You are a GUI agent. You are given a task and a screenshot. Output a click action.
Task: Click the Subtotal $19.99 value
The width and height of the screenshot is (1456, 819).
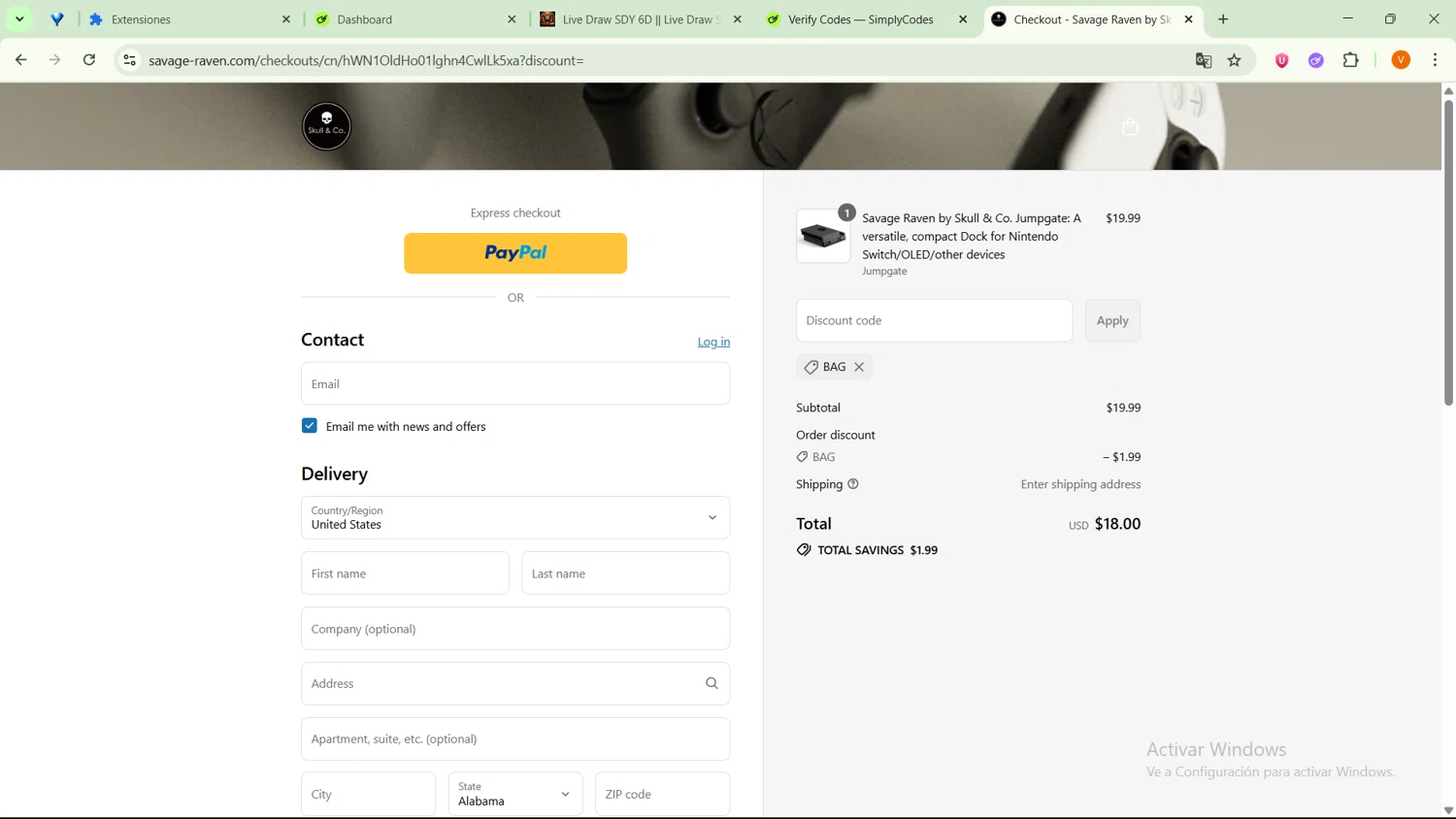click(1123, 408)
